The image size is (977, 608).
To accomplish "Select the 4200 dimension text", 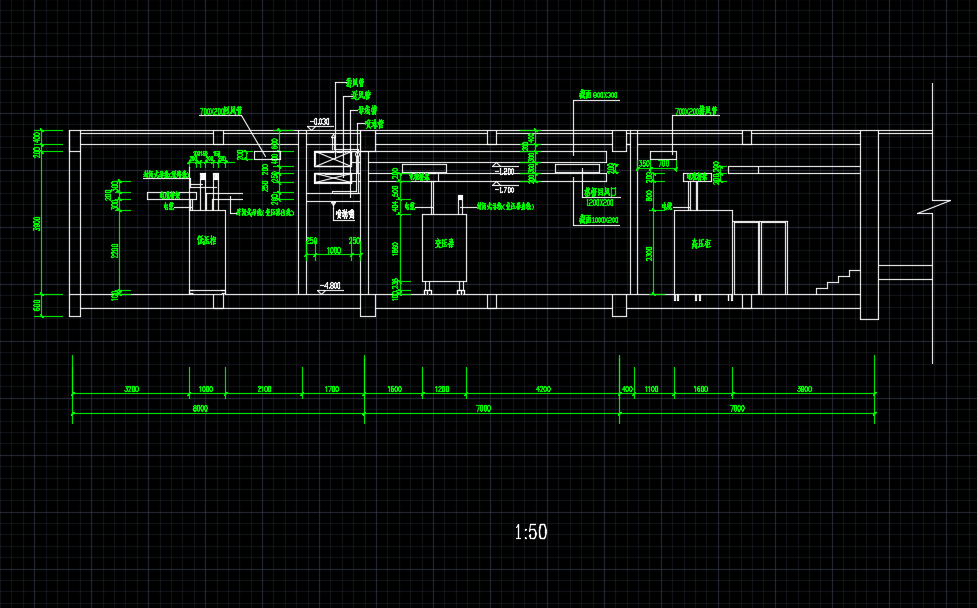I will coord(544,389).
